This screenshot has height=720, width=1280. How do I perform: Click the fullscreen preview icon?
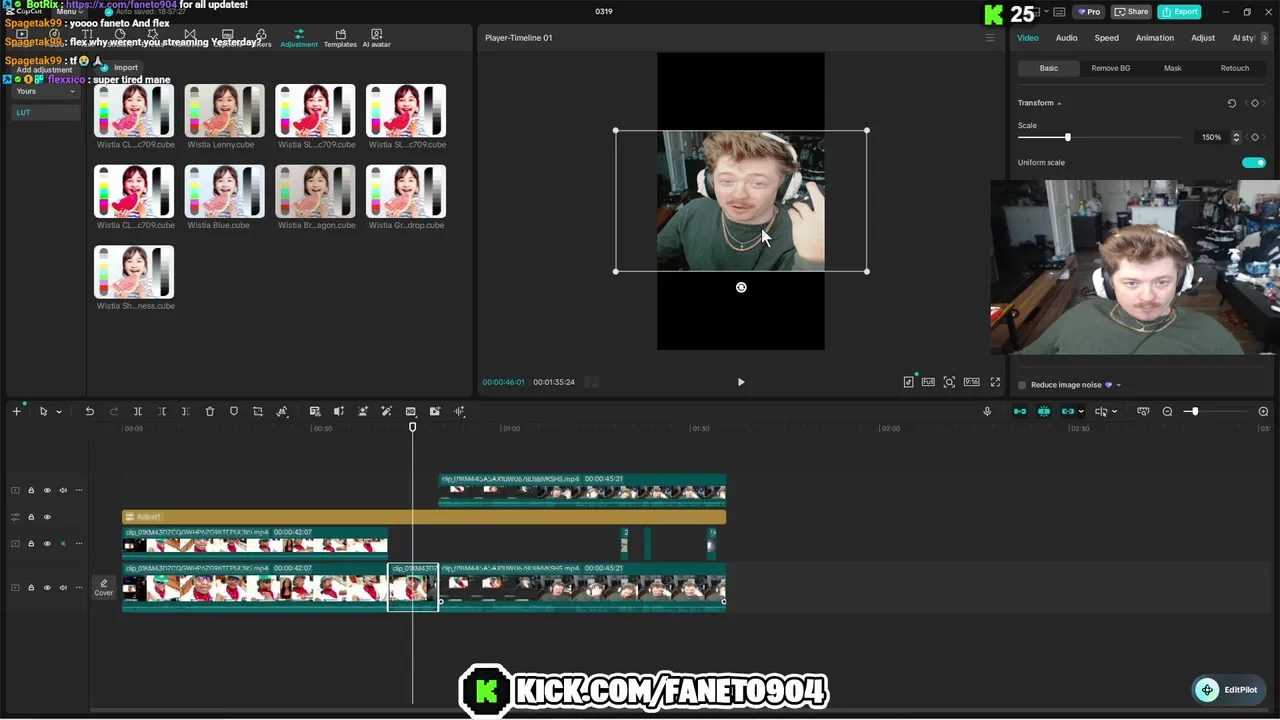click(995, 382)
